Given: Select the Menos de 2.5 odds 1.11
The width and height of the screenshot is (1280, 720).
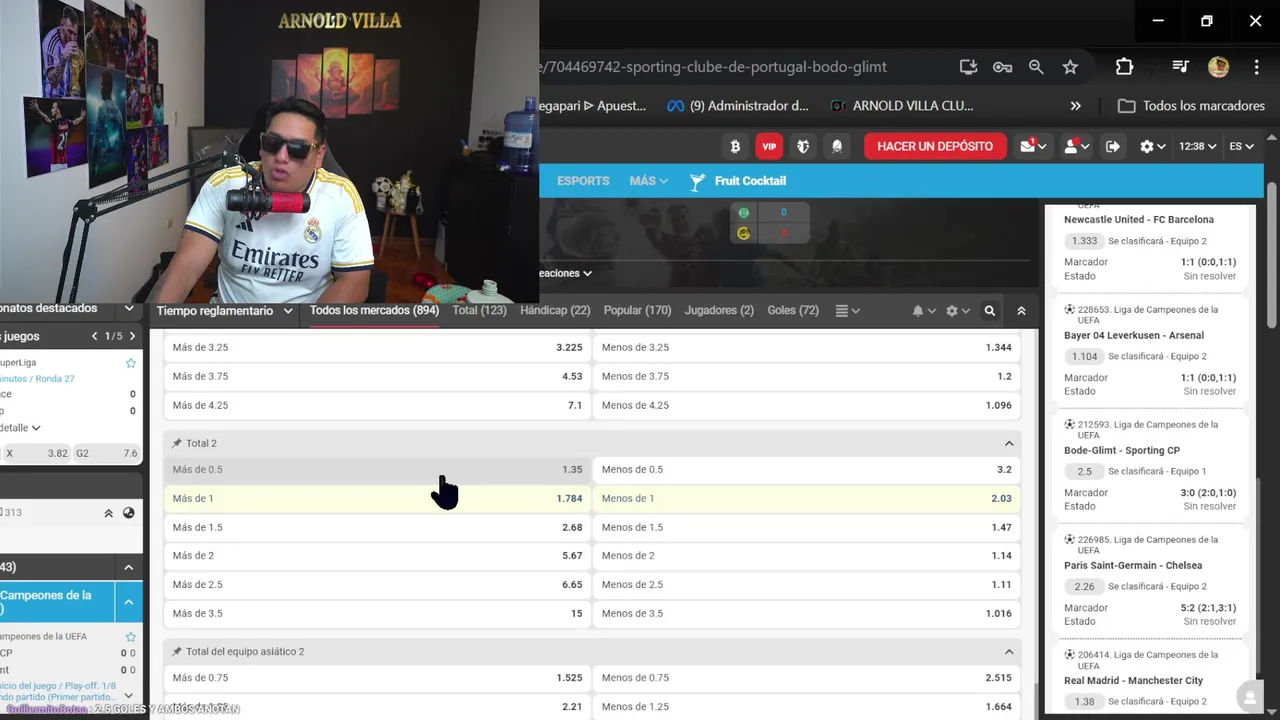Looking at the screenshot, I should click(x=807, y=584).
